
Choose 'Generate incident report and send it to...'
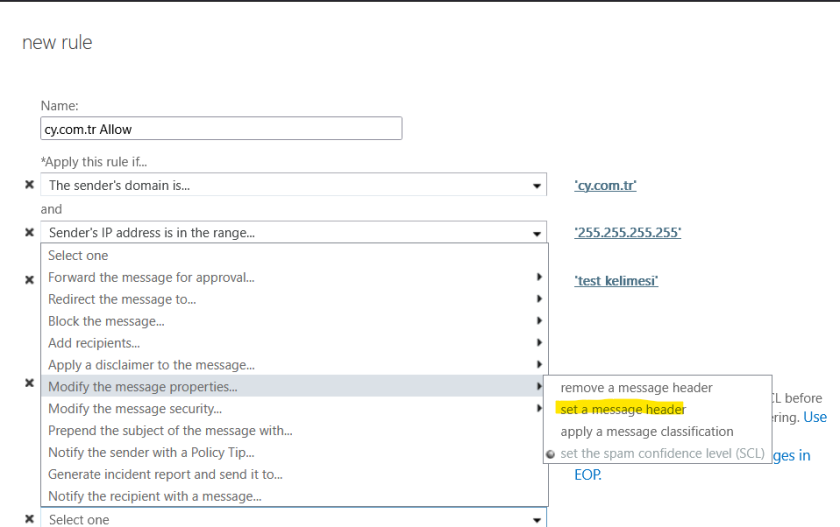point(165,475)
